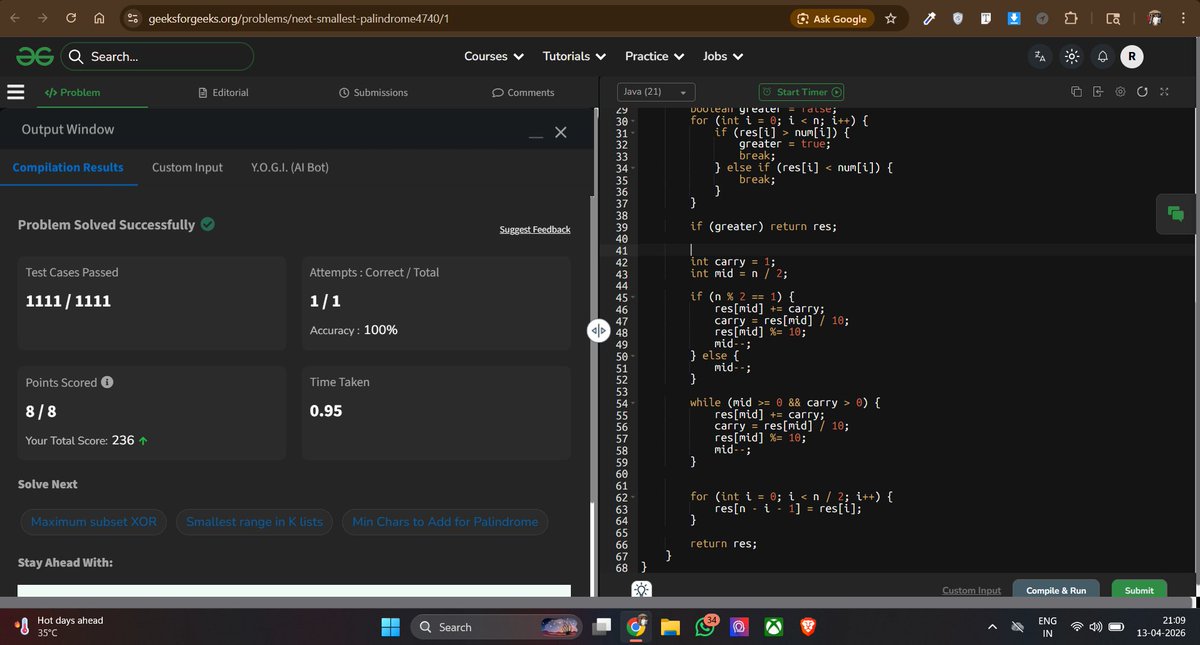The width and height of the screenshot is (1200, 645).
Task: Copy the code using the copy icon
Action: (x=1076, y=91)
